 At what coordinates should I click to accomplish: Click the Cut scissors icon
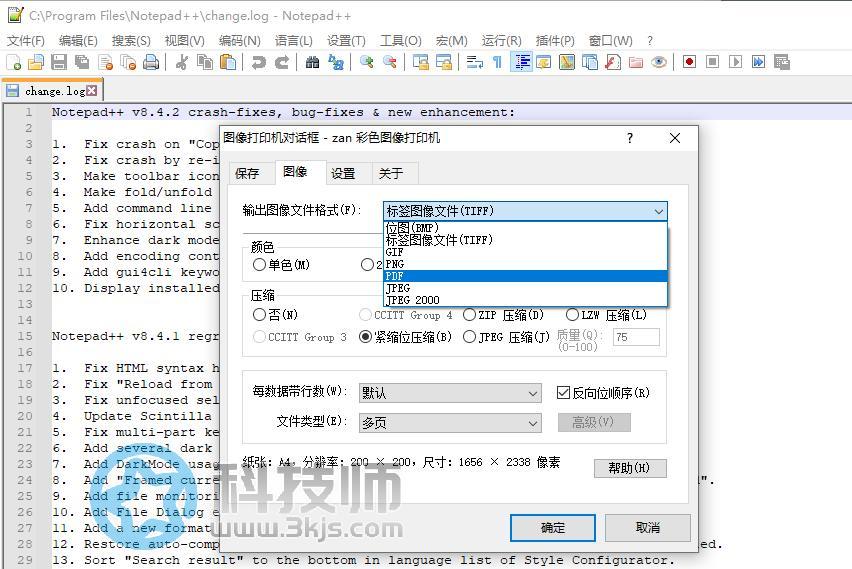coord(181,62)
